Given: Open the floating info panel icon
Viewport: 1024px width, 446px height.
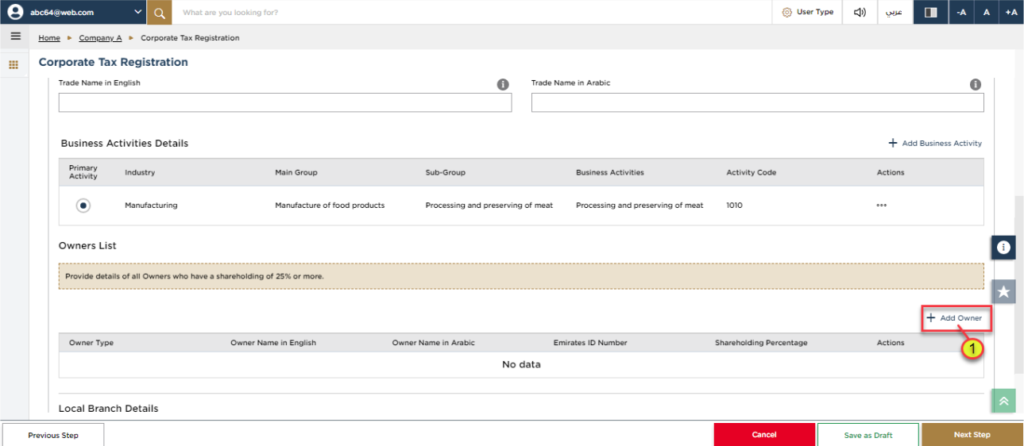Looking at the screenshot, I should [1003, 247].
